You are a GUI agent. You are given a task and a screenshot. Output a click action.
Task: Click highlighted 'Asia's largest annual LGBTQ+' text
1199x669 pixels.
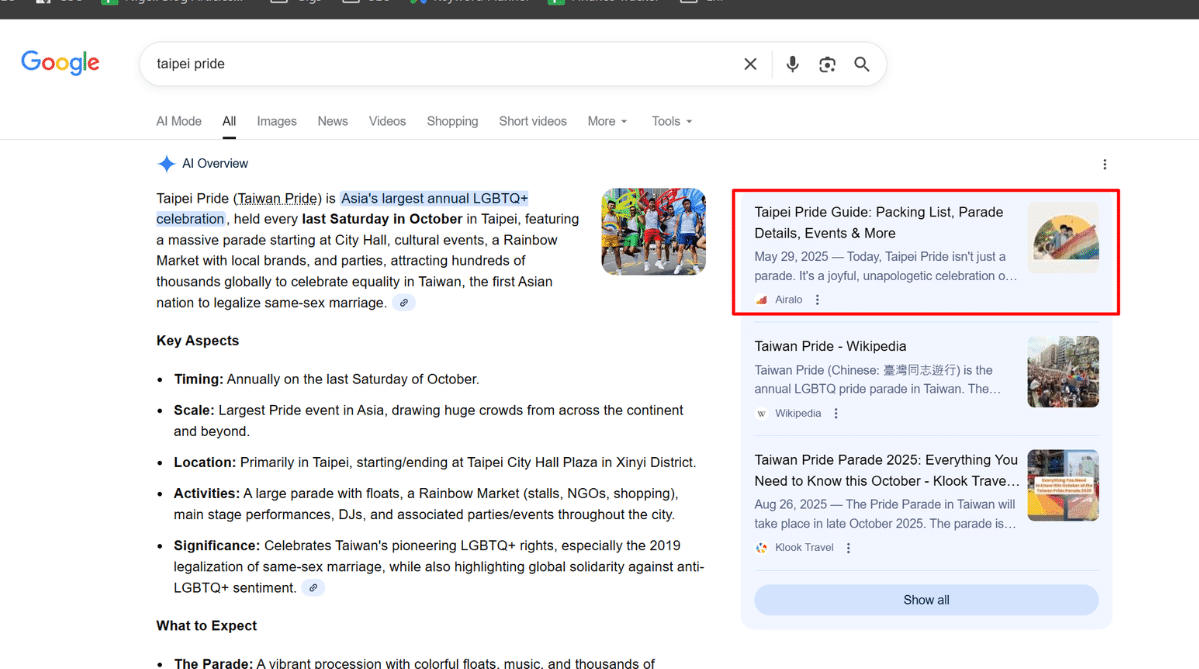[434, 198]
